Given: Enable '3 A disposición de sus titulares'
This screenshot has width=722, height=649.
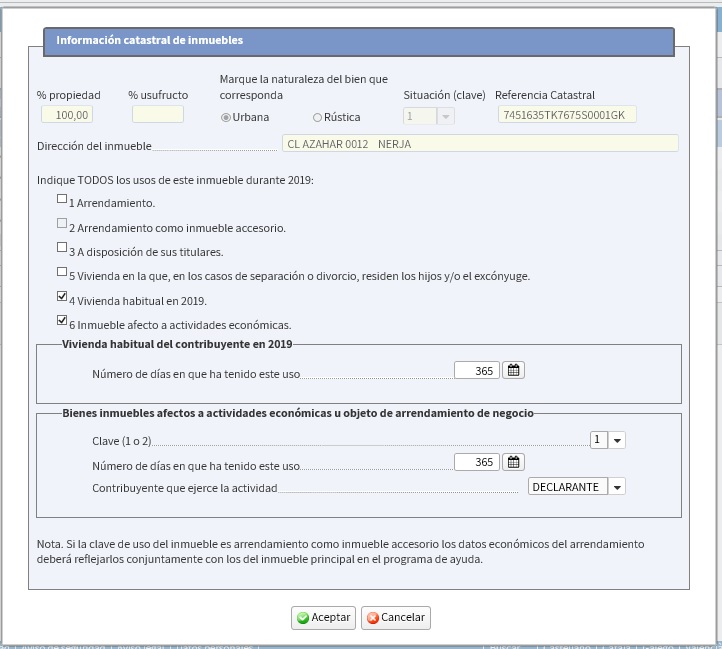Looking at the screenshot, I should [x=63, y=248].
